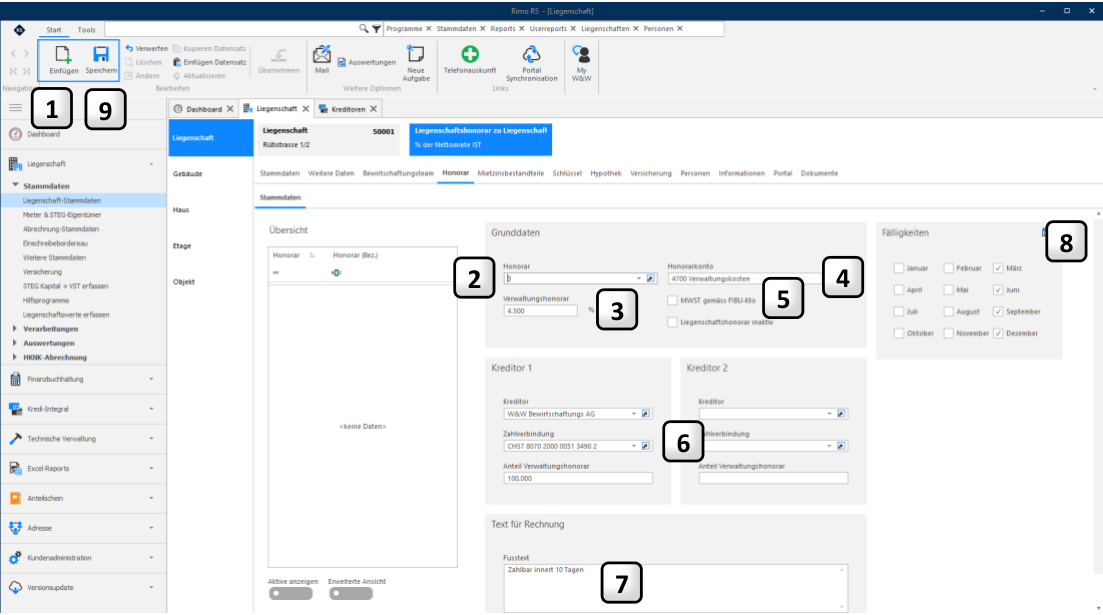This screenshot has height=615, width=1103.
Task: Discard changes with Verwerfen
Action: point(146,49)
